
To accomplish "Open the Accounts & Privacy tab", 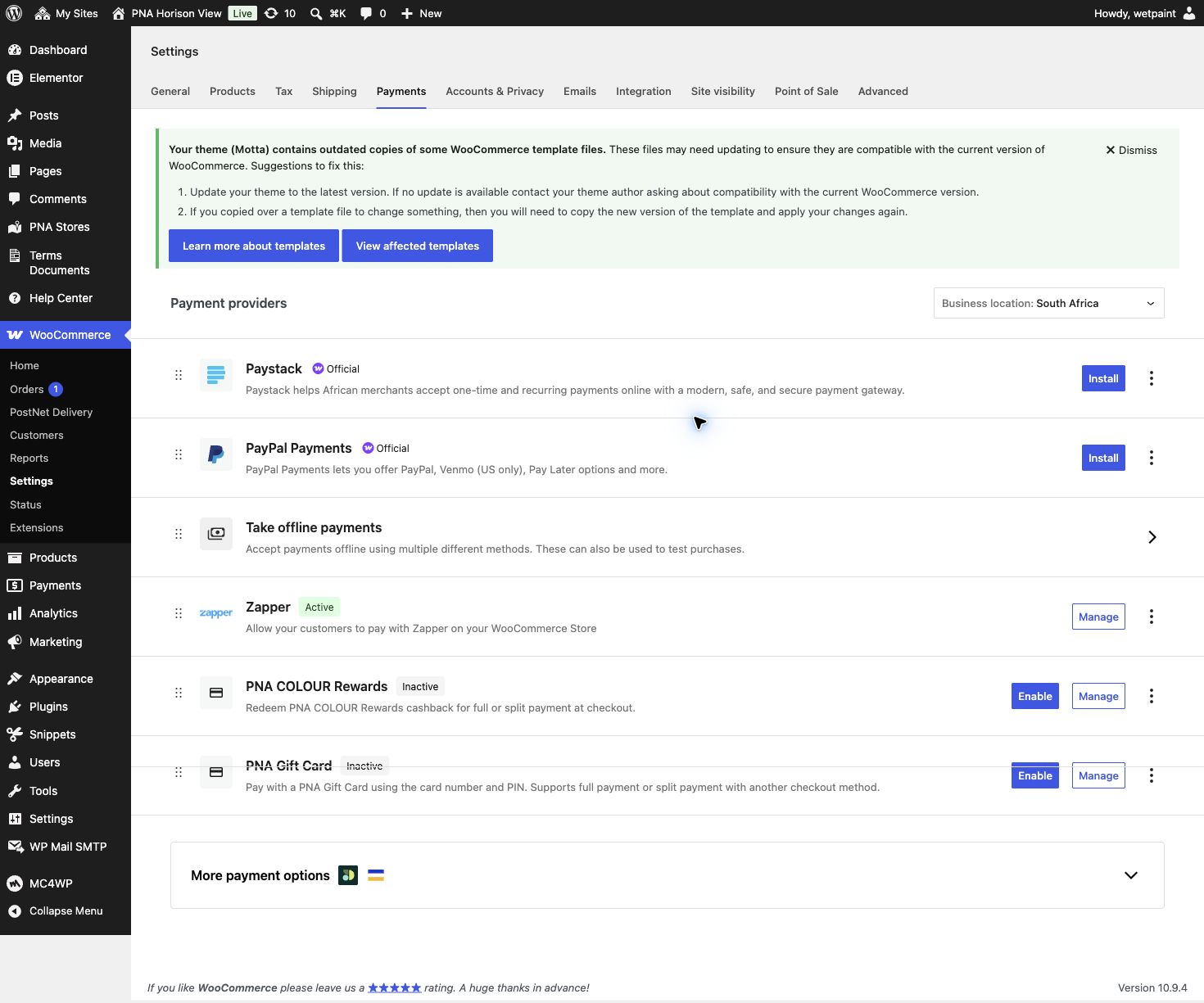I will 495,91.
